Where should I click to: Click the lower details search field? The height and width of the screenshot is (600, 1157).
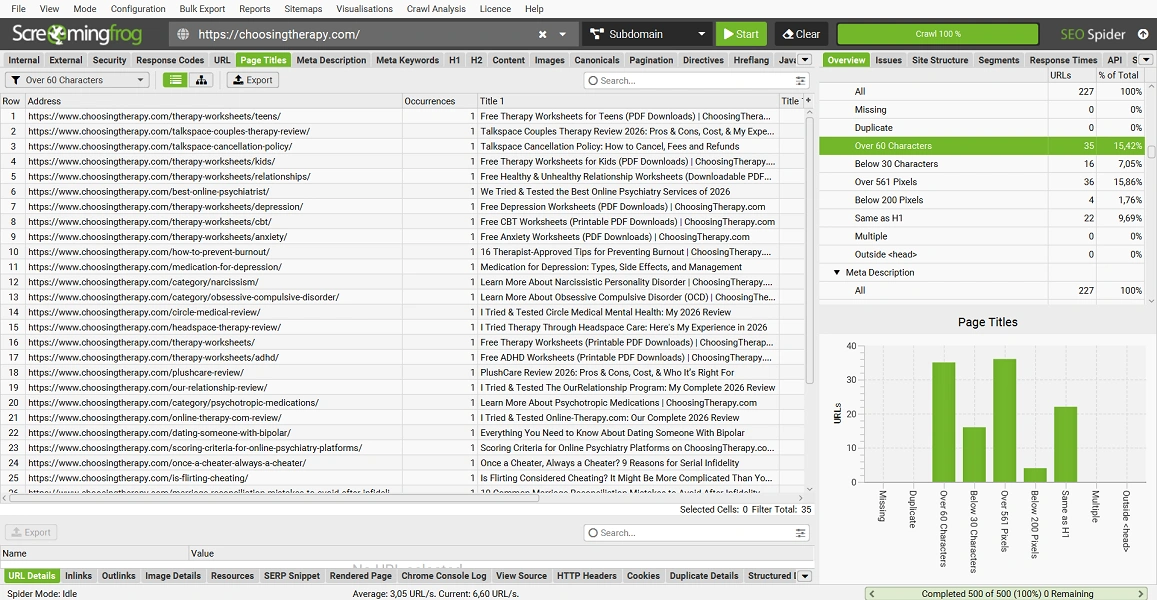(x=695, y=533)
